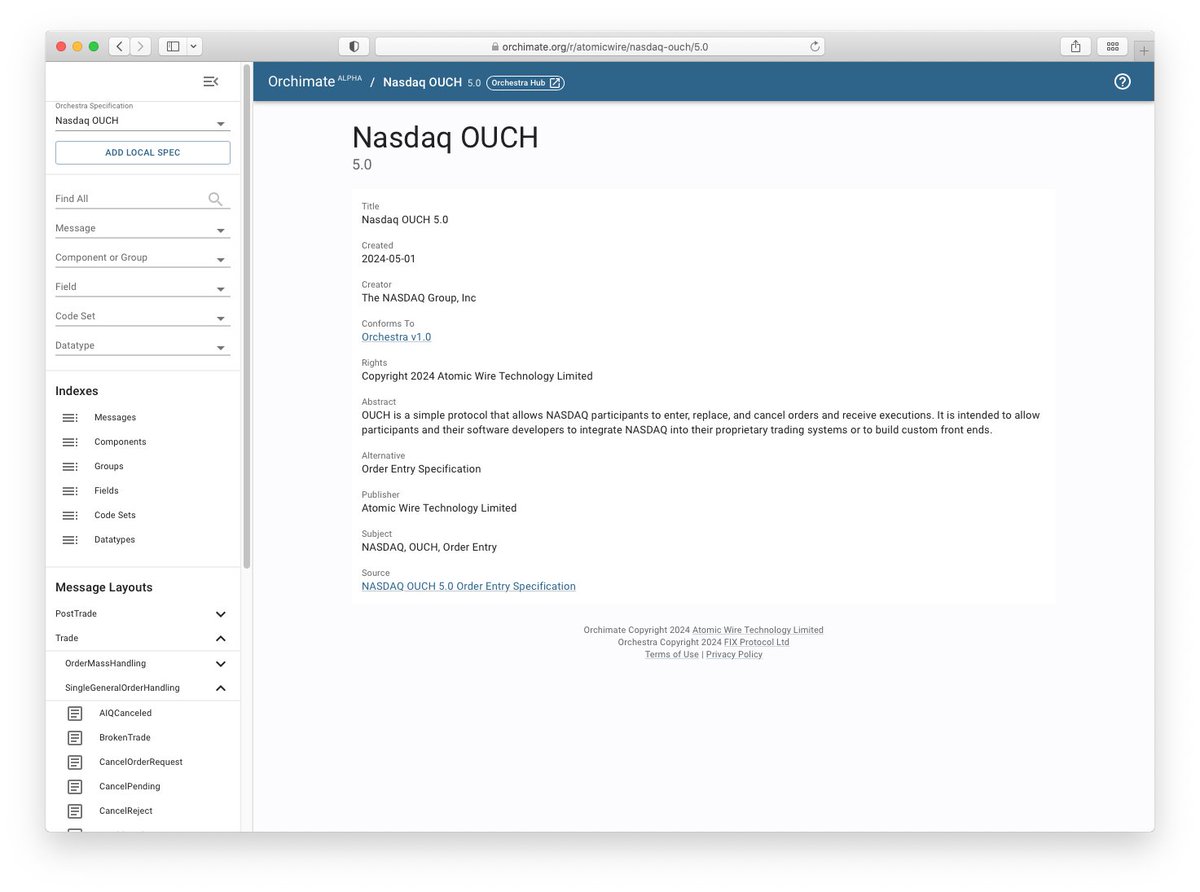Click the document icon beside AIQCanceled
This screenshot has height=892, width=1200.
coord(75,713)
